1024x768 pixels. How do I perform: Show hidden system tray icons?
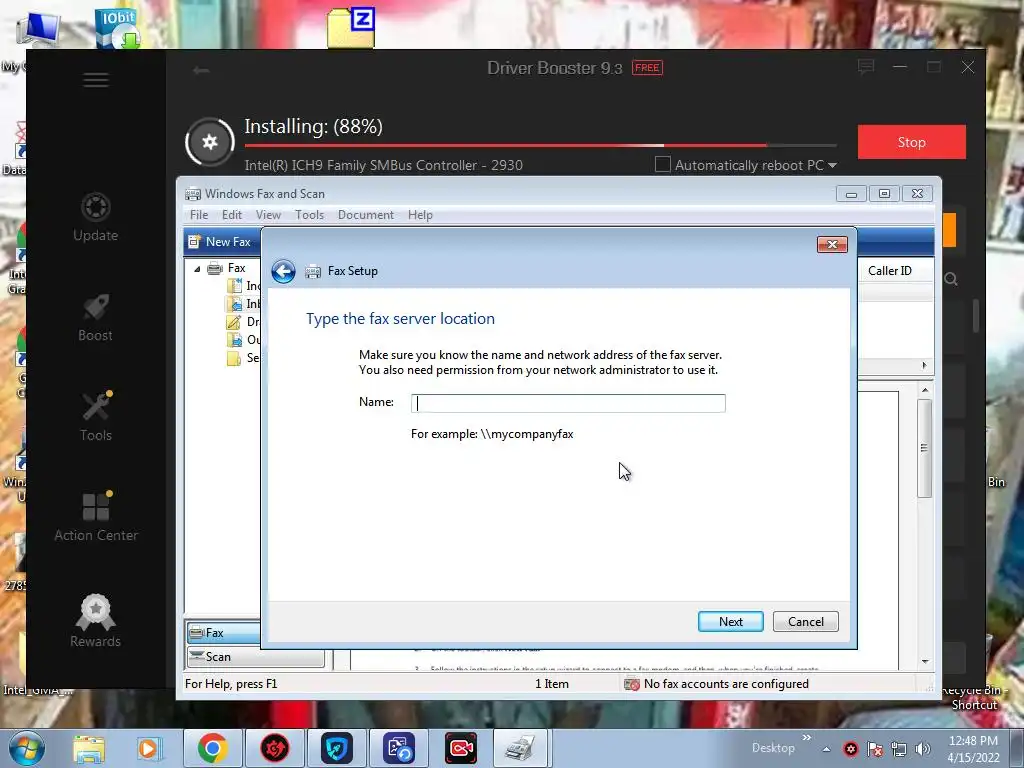point(826,749)
